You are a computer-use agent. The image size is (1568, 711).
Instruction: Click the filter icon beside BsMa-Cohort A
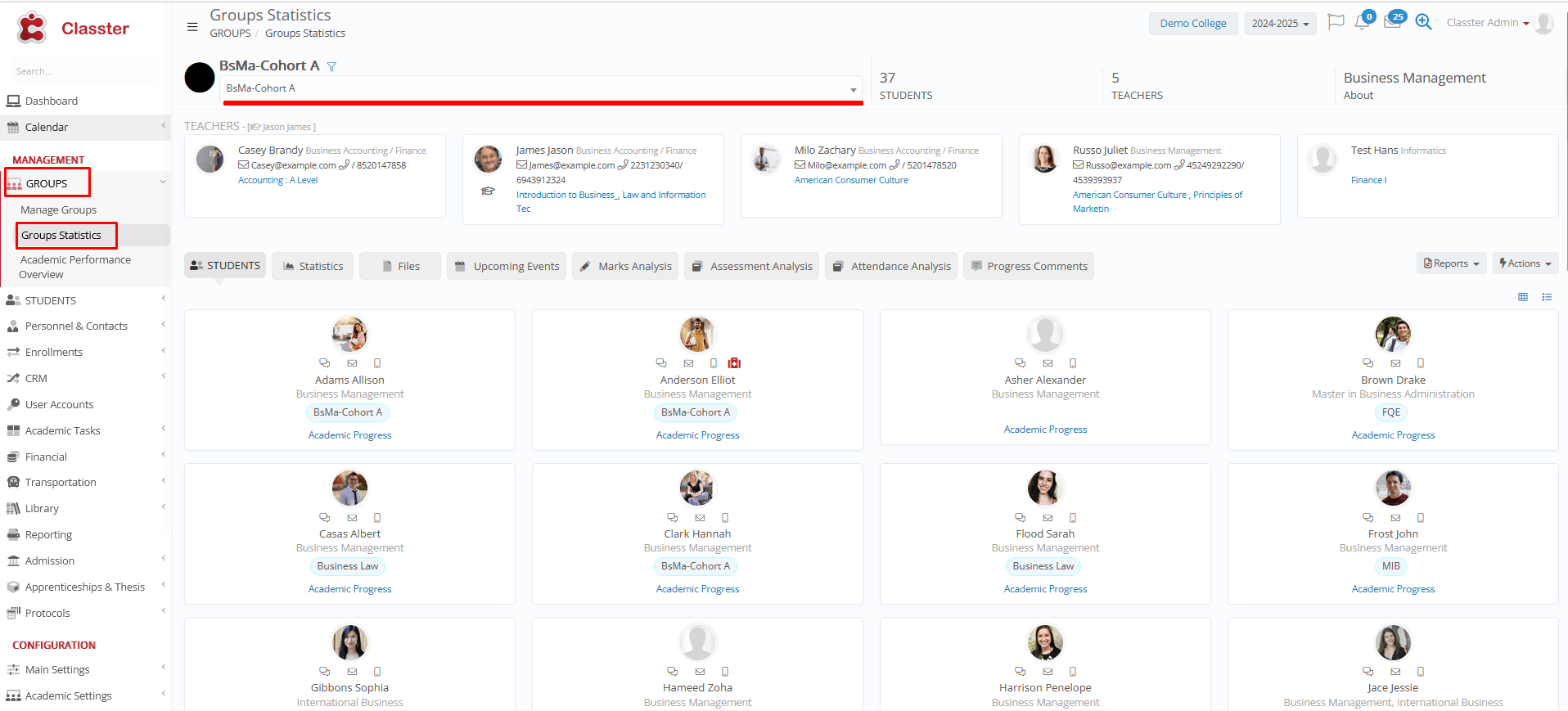click(331, 66)
